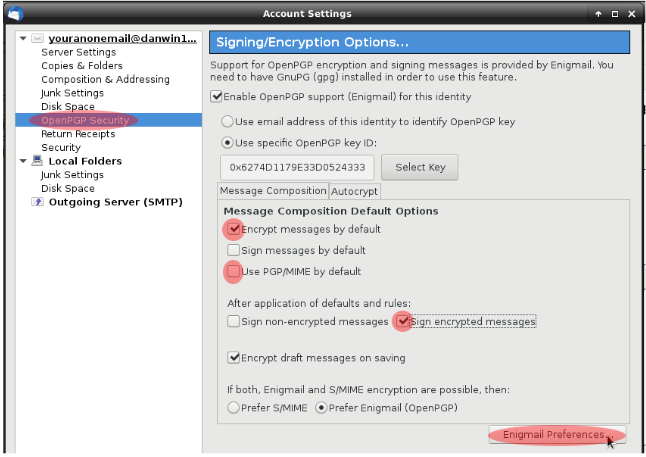Open Enigmail Preferences
Viewport: 646px width, 457px height.
point(556,434)
